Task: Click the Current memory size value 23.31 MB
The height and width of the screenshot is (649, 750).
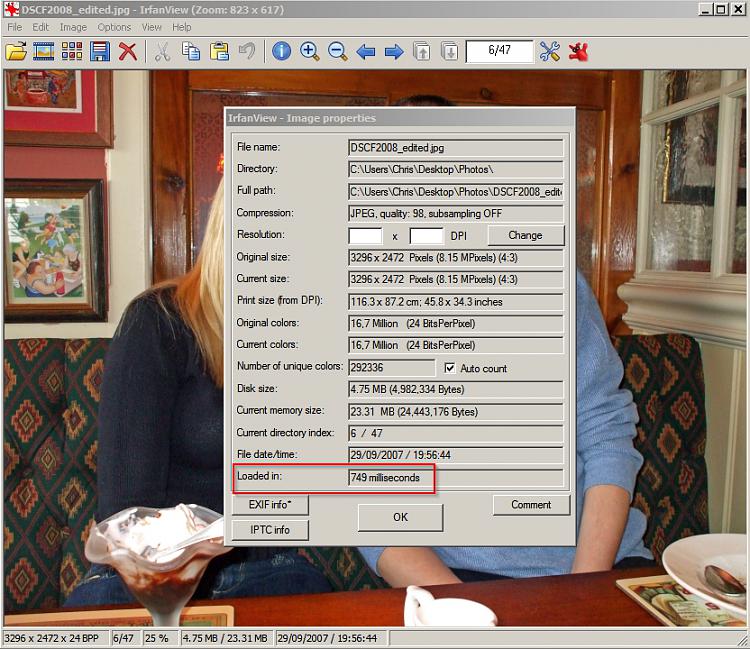Action: (456, 412)
